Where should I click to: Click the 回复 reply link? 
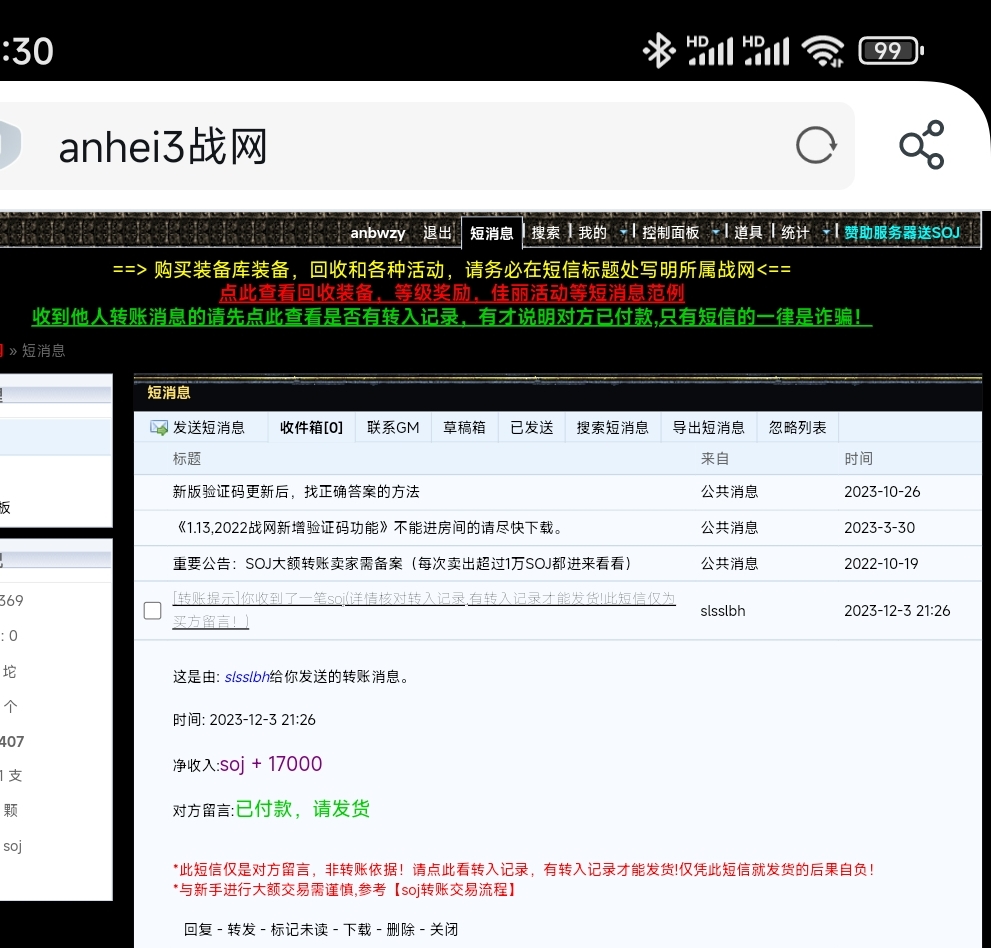point(198,929)
